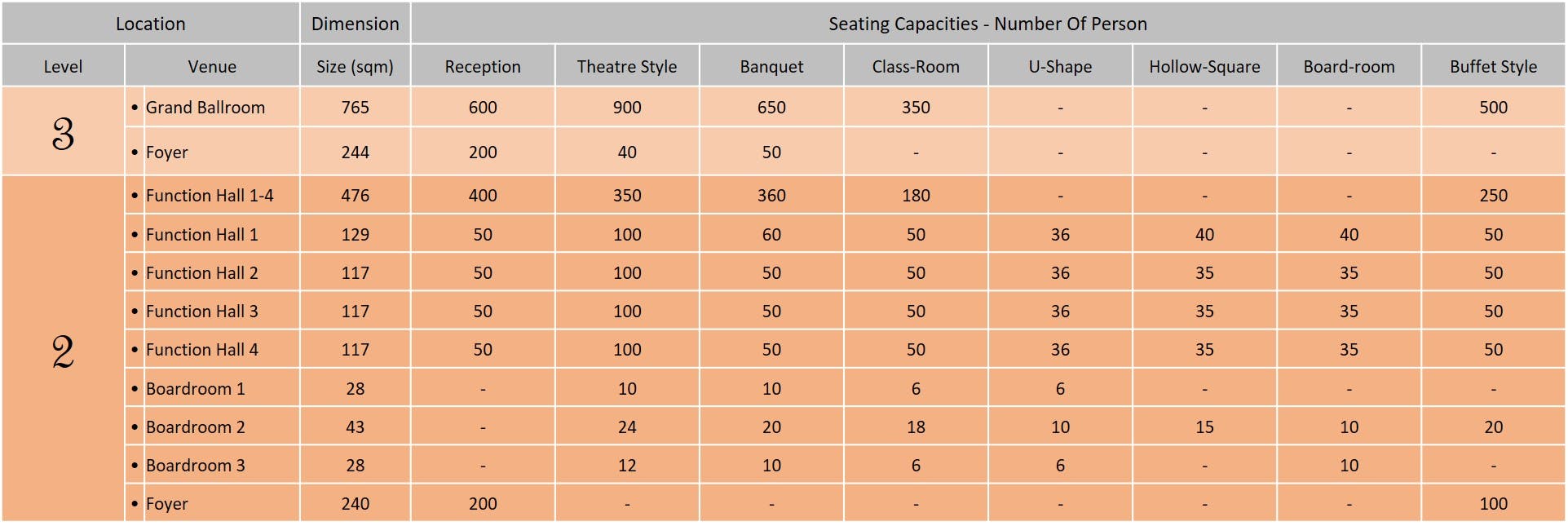Click the Hollow-Square column header
Viewport: 1568px width, 526px height.
[x=1204, y=66]
